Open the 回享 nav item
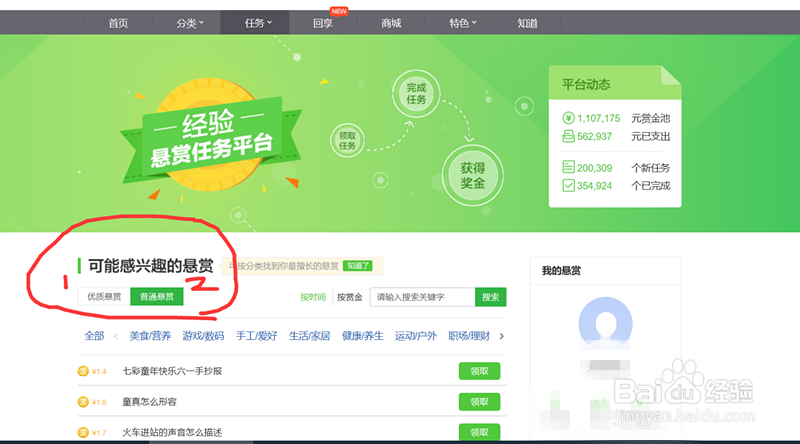Screen dimensions: 800x444 (323, 23)
